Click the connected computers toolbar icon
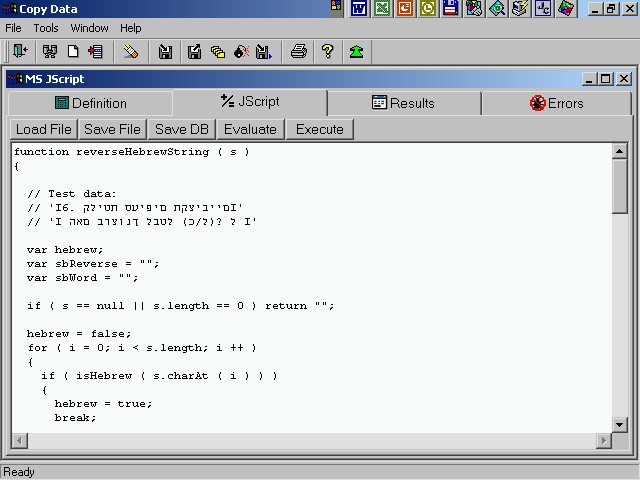 (x=49, y=51)
